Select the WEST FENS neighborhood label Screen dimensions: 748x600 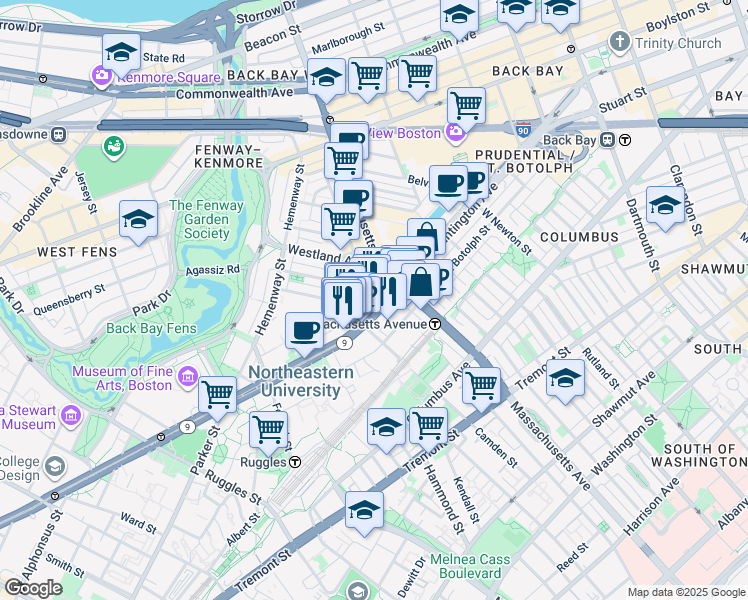[x=77, y=252]
